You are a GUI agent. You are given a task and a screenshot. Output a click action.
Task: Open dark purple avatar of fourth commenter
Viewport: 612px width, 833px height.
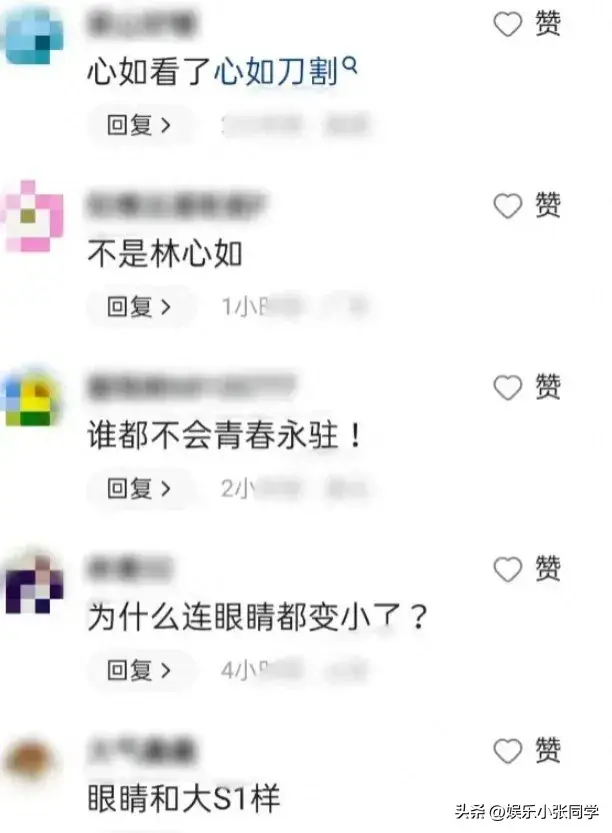pos(34,582)
